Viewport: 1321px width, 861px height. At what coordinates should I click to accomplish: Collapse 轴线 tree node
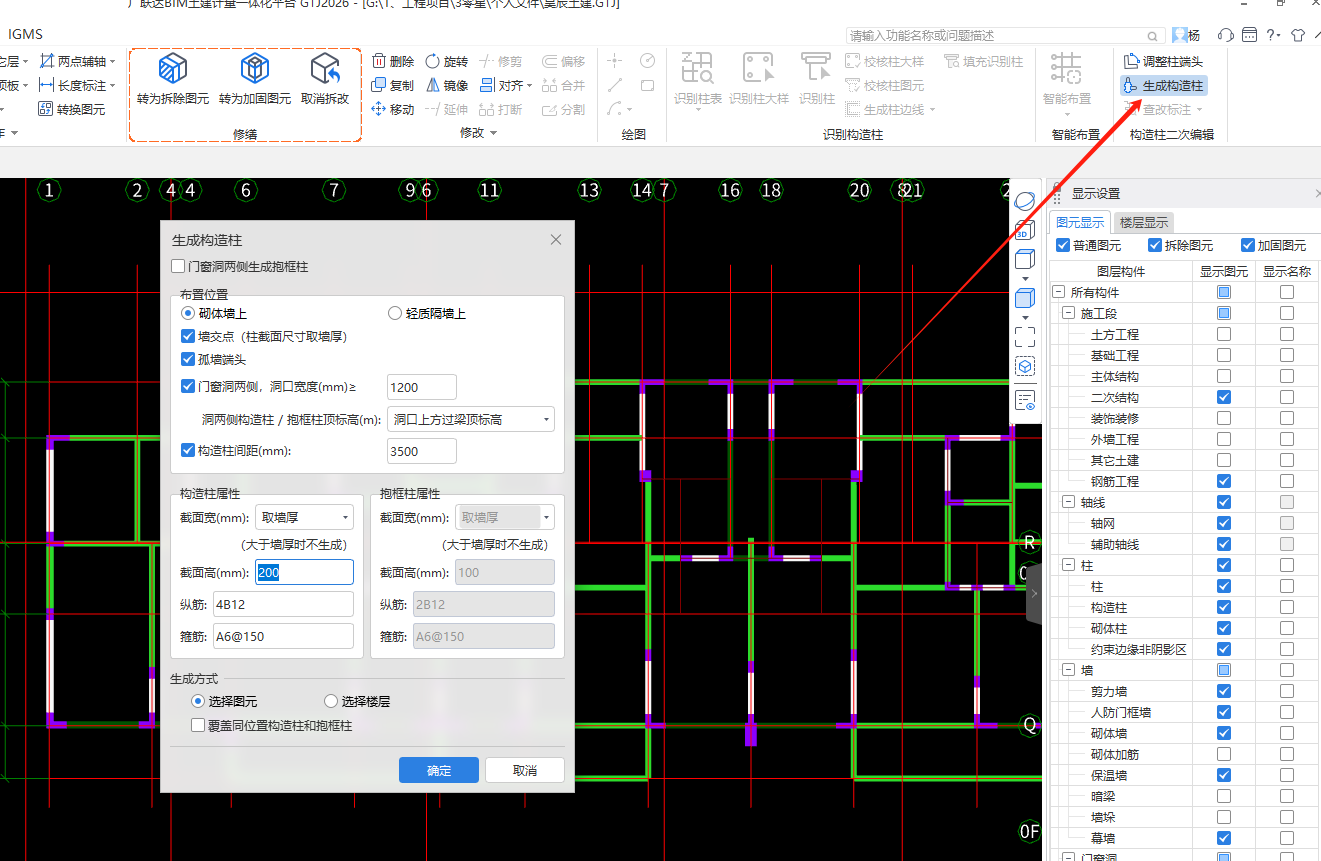pos(1069,502)
